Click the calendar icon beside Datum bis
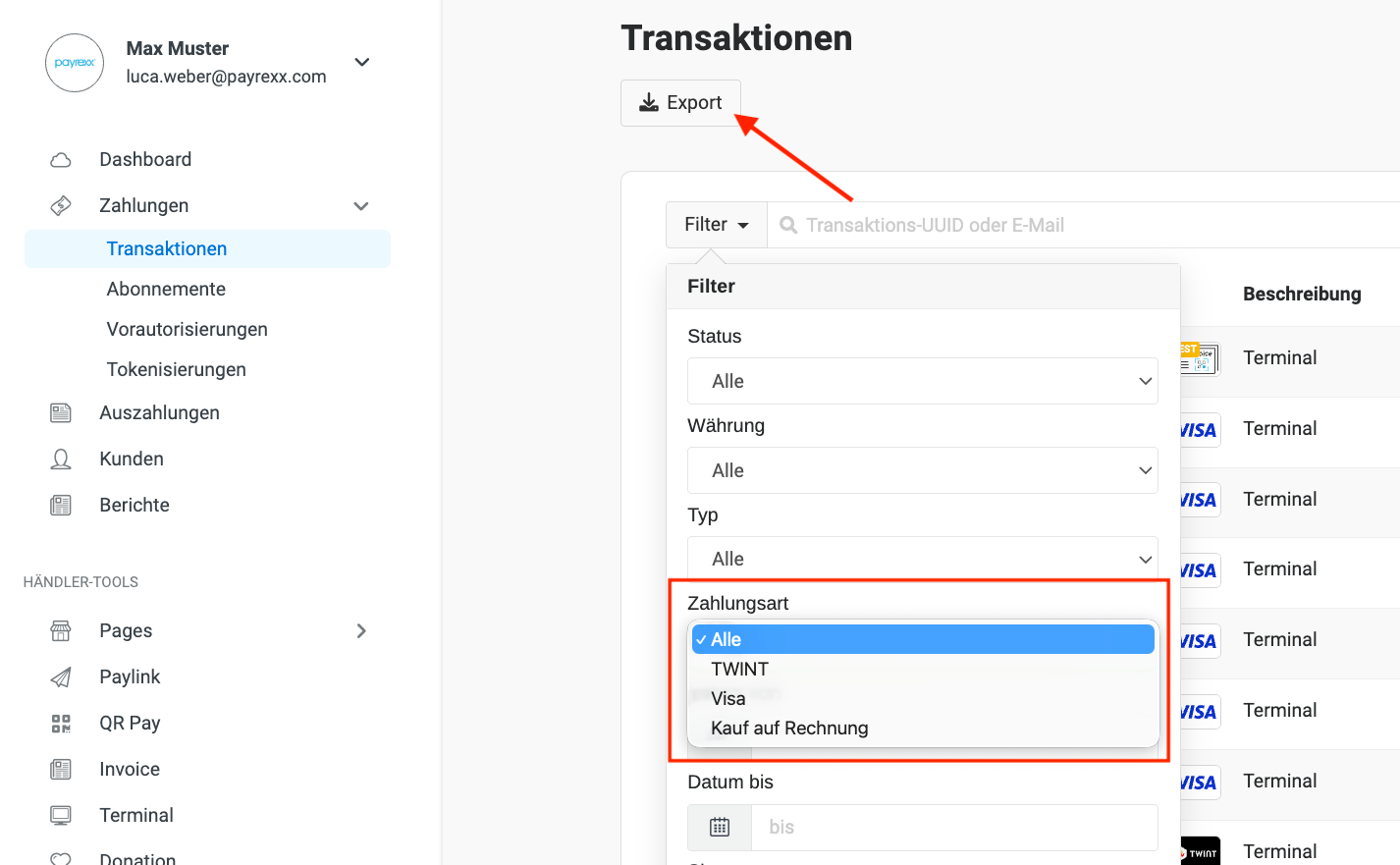1400x865 pixels. [x=720, y=828]
